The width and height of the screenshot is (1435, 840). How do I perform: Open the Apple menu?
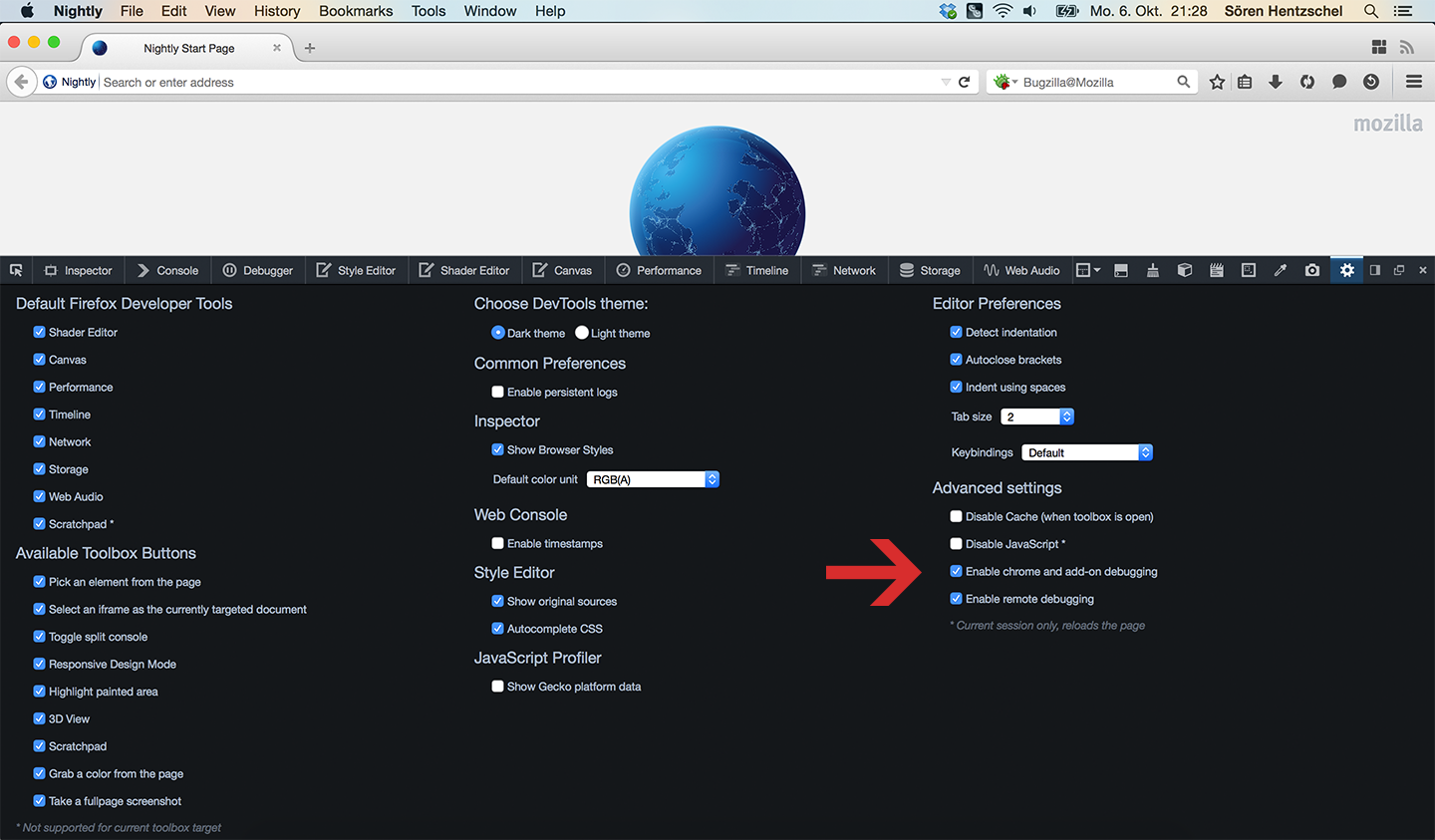[x=27, y=11]
